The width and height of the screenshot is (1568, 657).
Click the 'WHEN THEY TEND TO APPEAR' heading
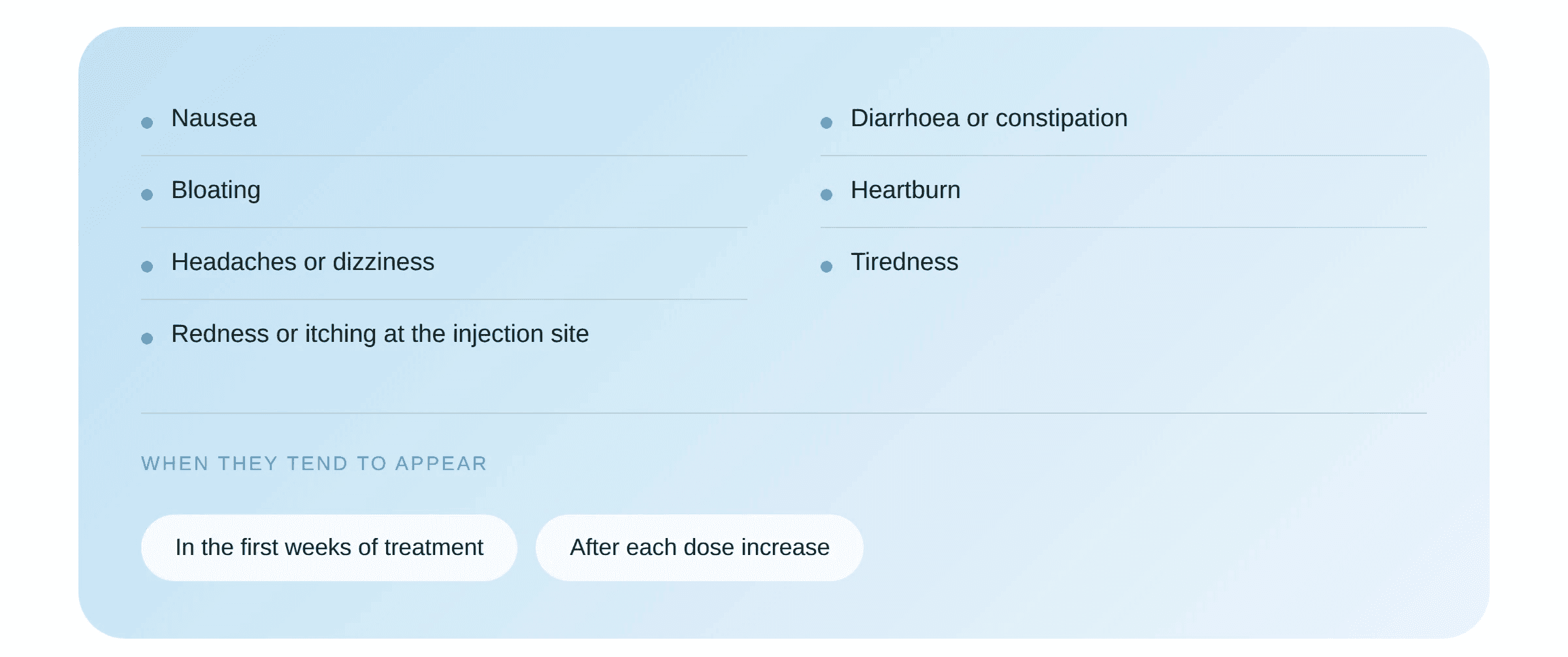click(x=314, y=463)
